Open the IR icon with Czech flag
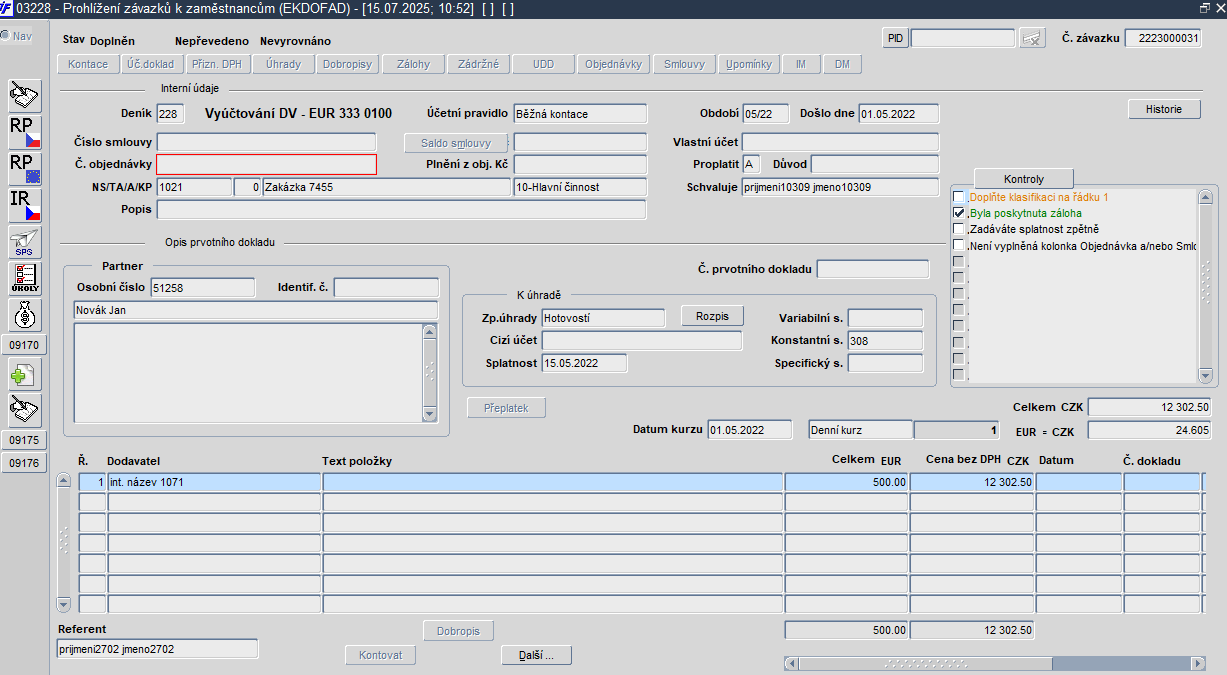 pyautogui.click(x=25, y=206)
